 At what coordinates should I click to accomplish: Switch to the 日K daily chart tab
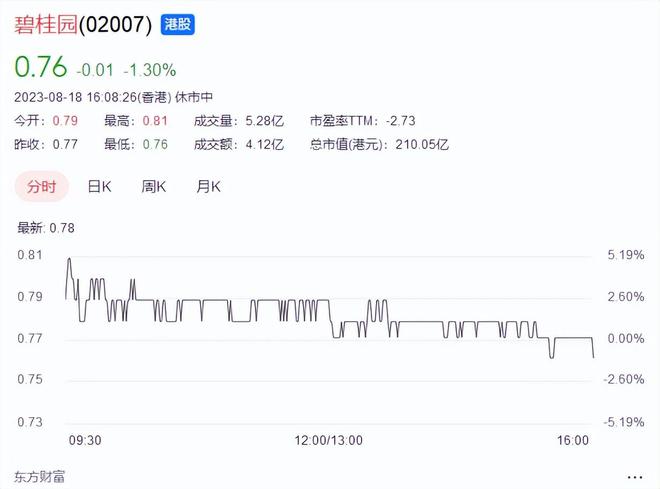click(99, 186)
